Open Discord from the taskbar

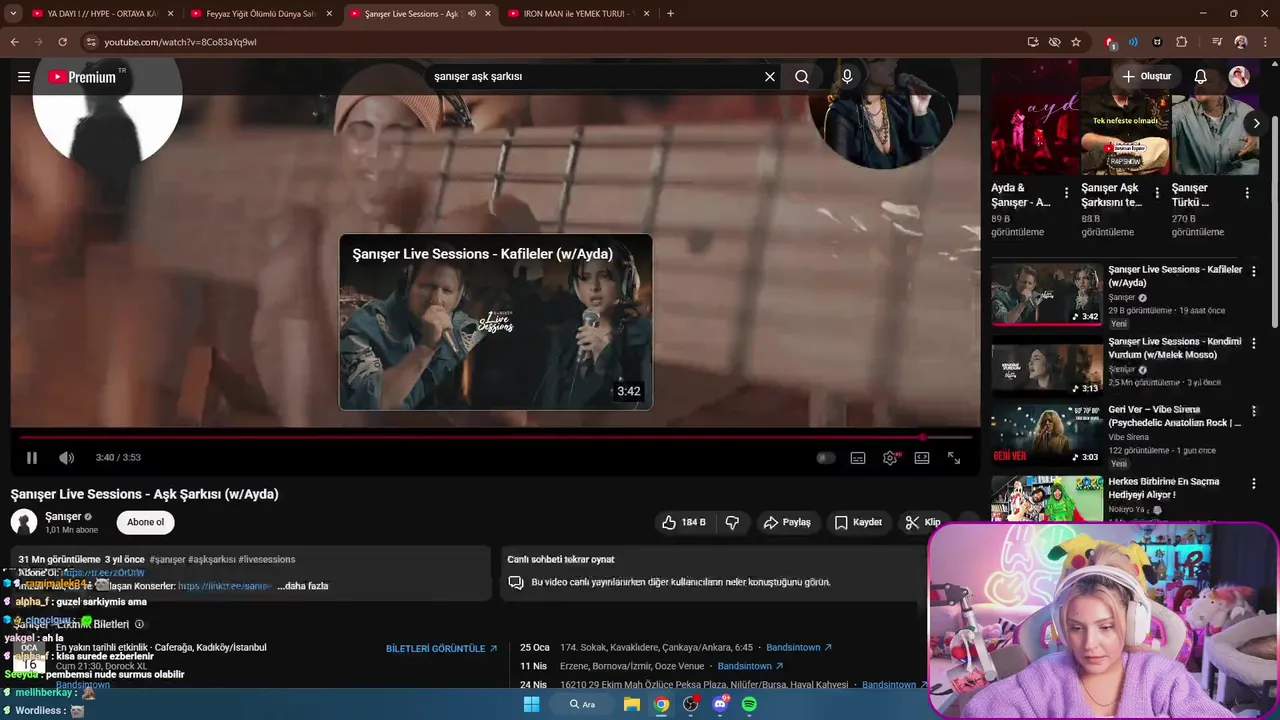(720, 704)
